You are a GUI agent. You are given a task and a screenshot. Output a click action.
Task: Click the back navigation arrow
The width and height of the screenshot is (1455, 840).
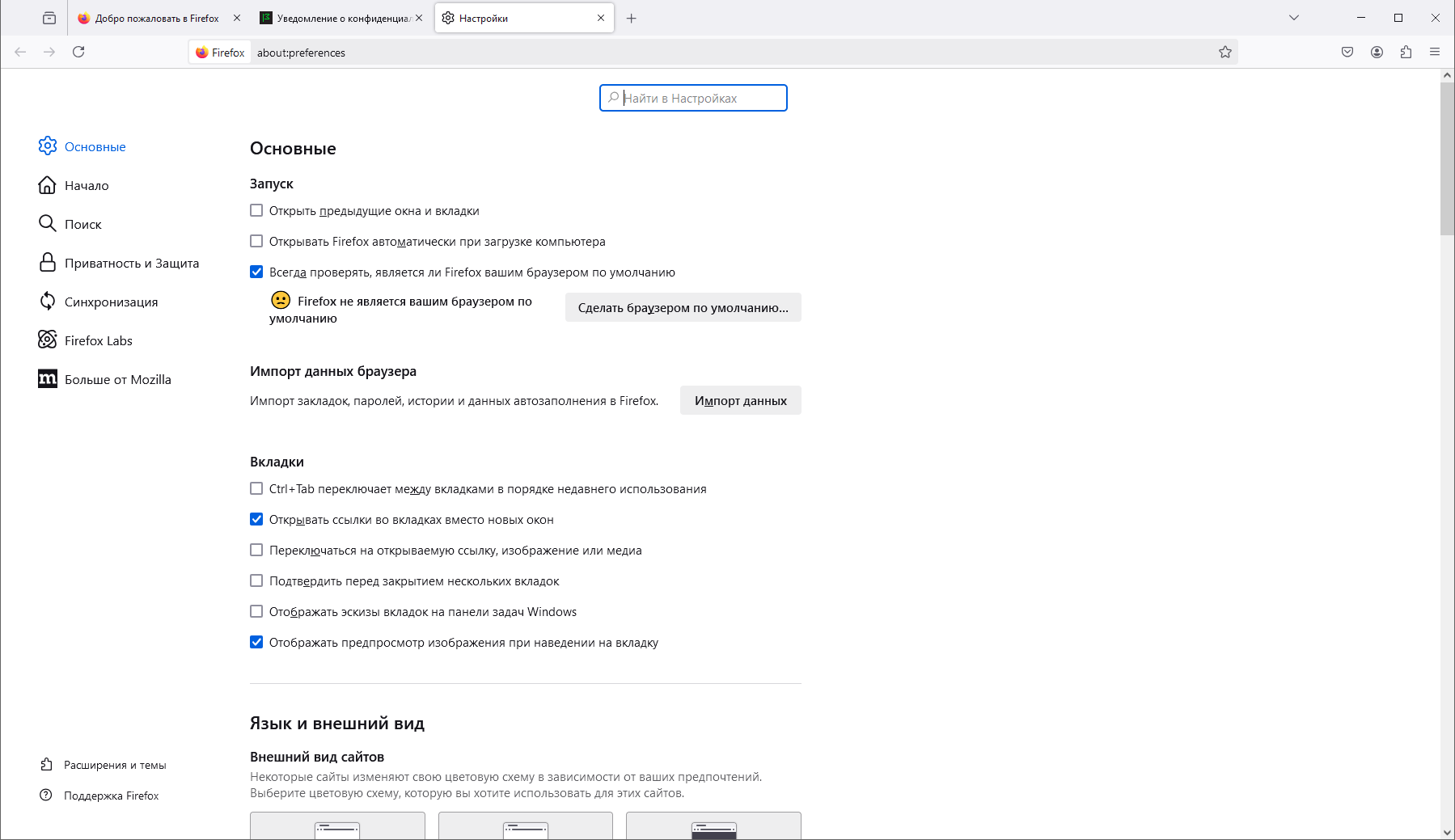[x=20, y=52]
